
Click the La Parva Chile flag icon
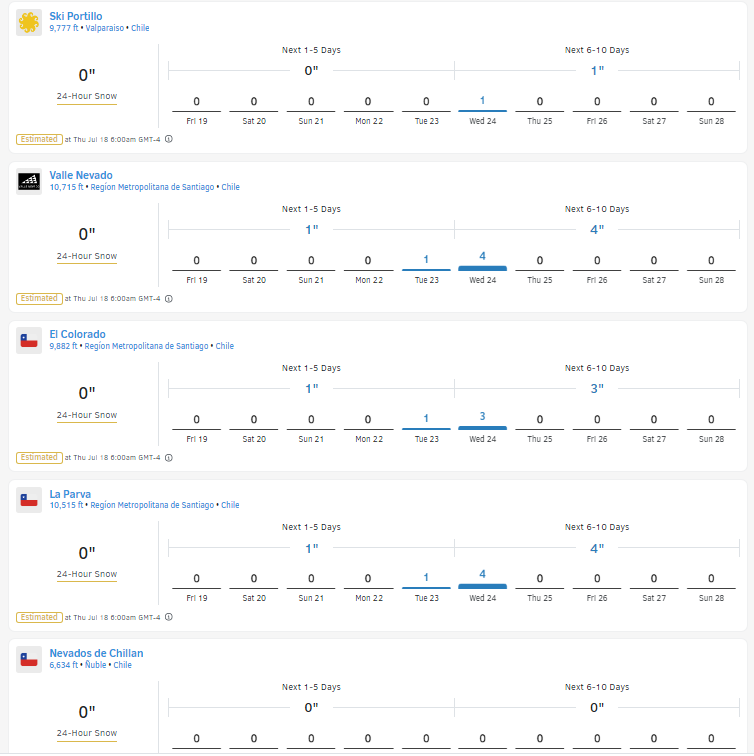29,499
